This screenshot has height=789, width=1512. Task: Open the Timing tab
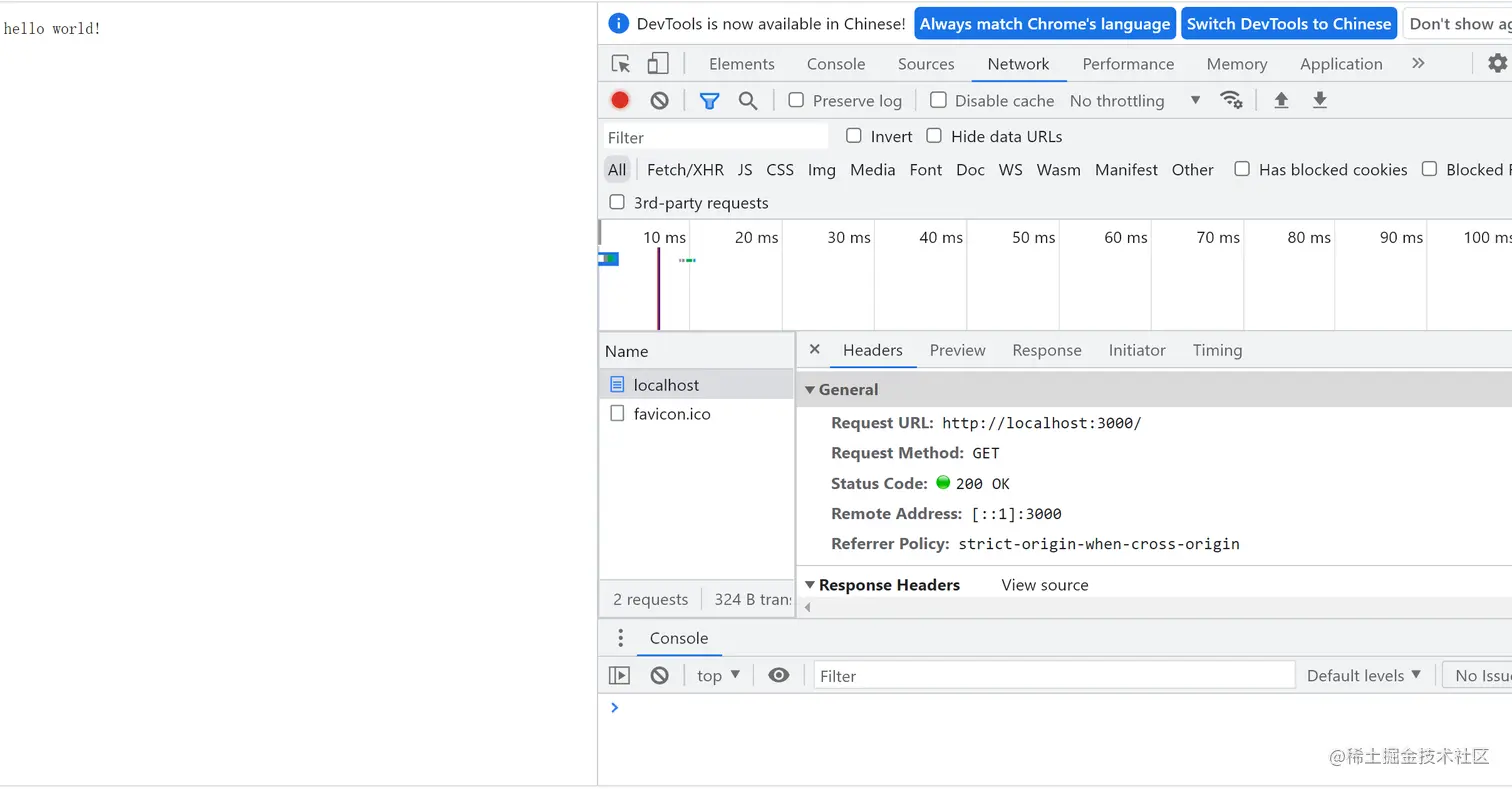pyautogui.click(x=1217, y=350)
